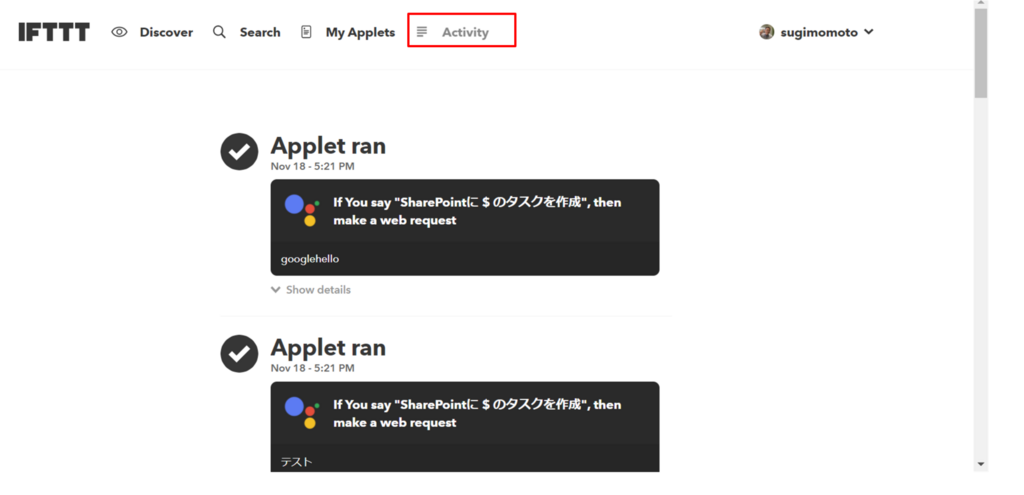Screen dimensions: 1024x495
Task: Click the Search magnifier icon
Action: (219, 32)
